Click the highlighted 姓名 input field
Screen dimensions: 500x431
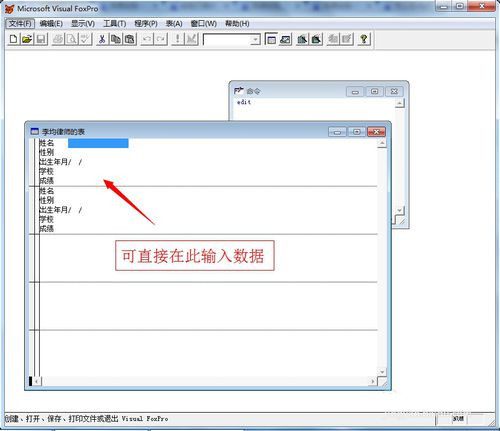pyautogui.click(x=98, y=143)
